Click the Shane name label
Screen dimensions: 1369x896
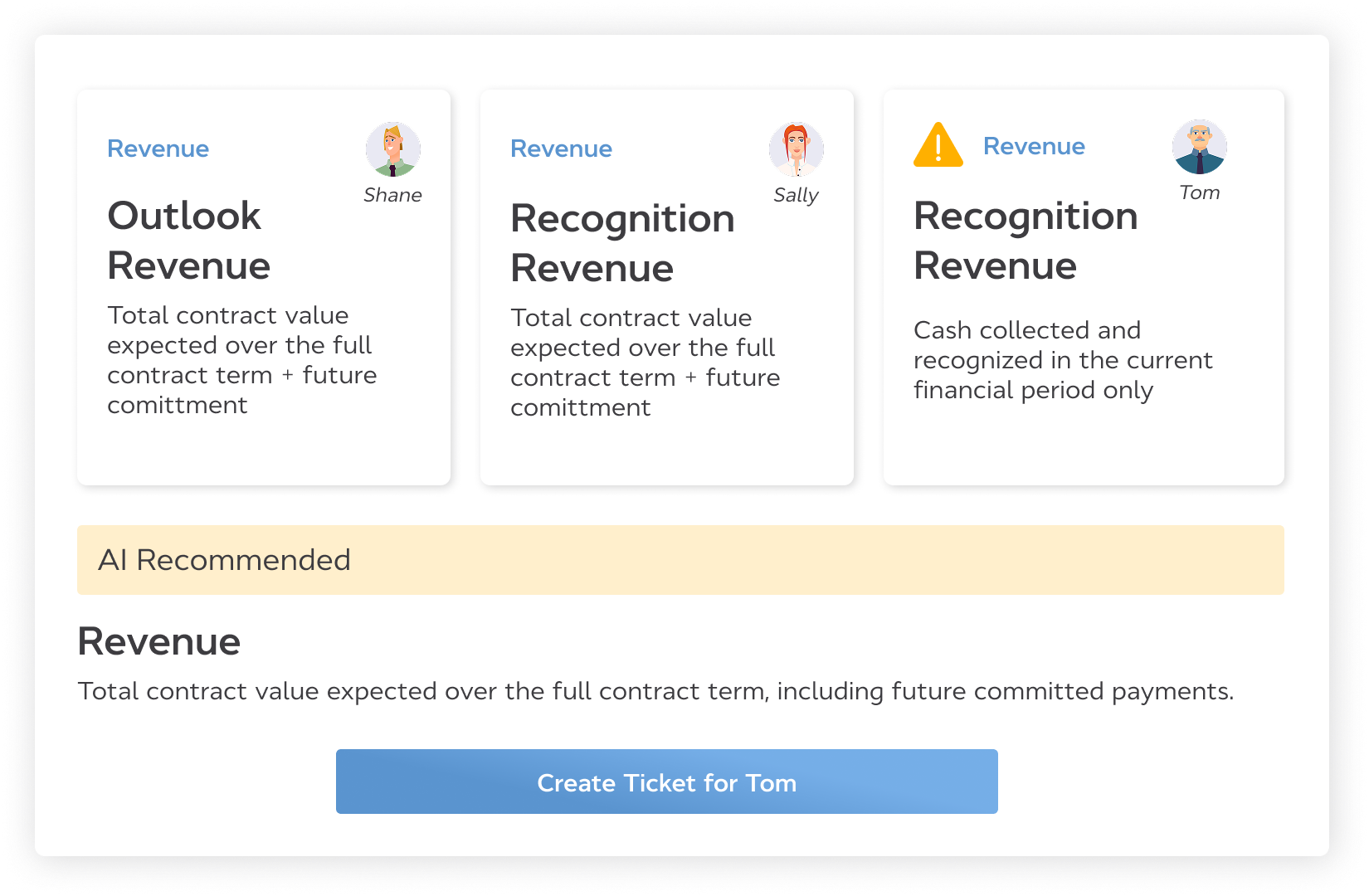[392, 195]
